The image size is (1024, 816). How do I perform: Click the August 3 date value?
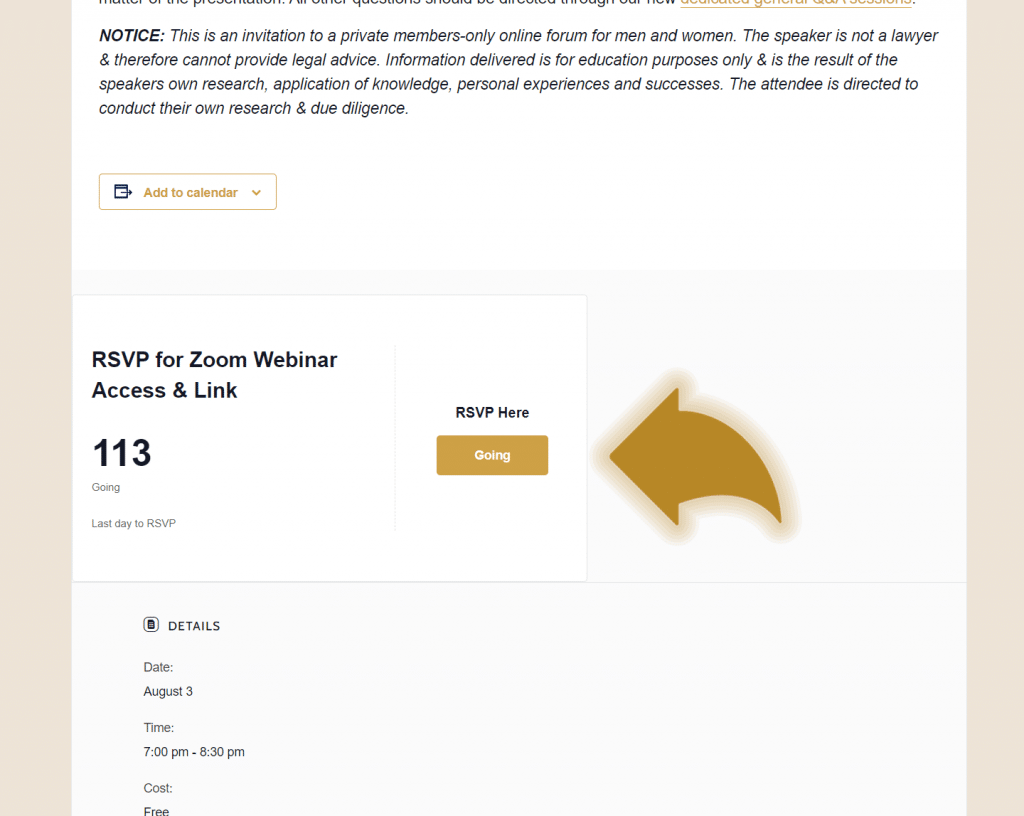[x=168, y=691]
